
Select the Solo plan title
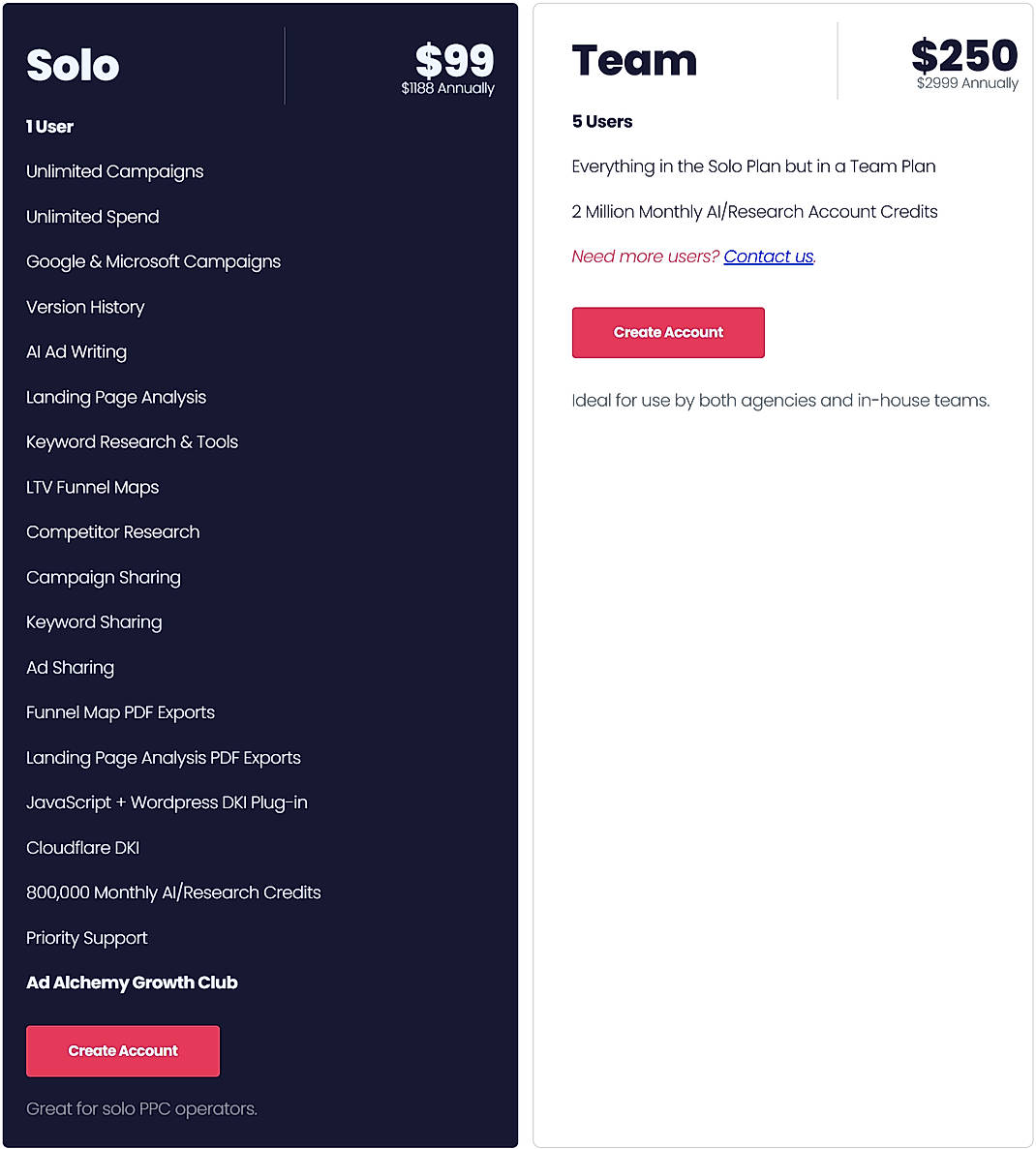[72, 65]
